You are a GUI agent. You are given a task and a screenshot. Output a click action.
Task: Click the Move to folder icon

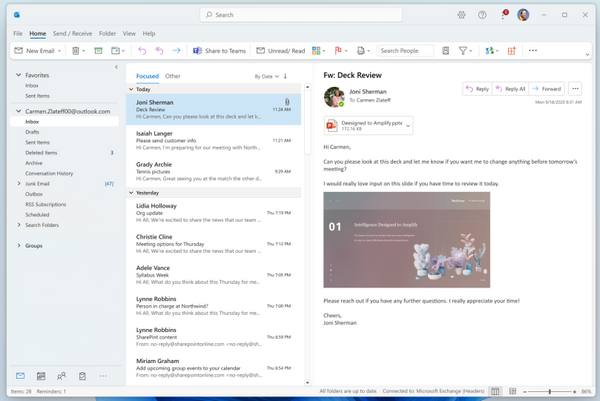(x=116, y=51)
